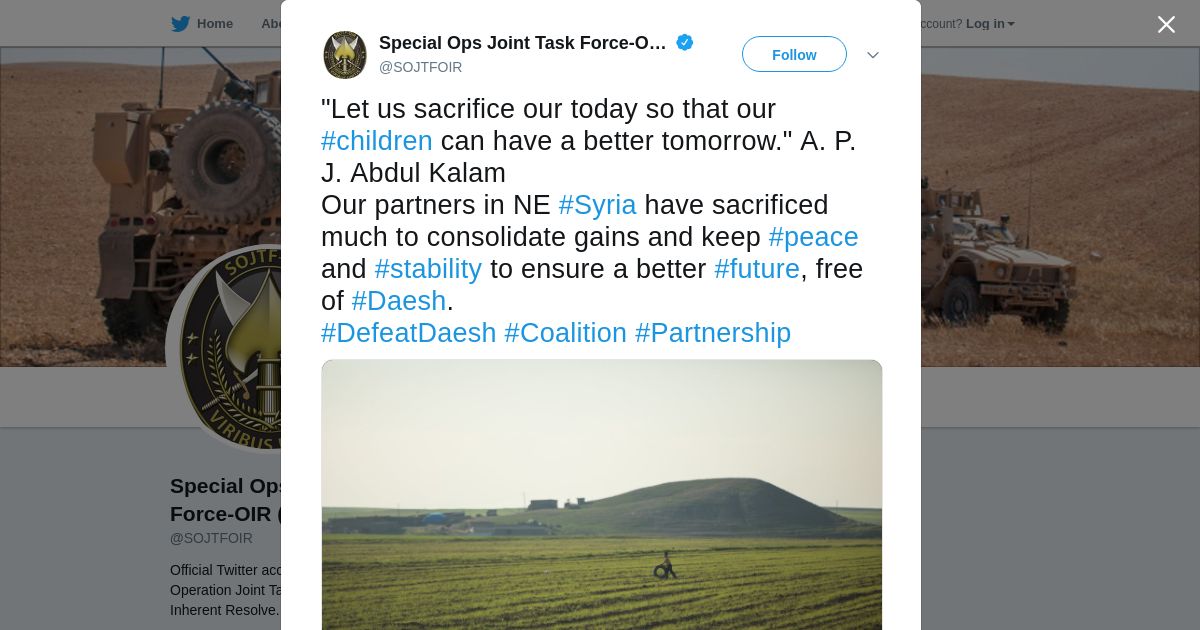Follow the Special Ops Joint Task Force account

(x=794, y=55)
